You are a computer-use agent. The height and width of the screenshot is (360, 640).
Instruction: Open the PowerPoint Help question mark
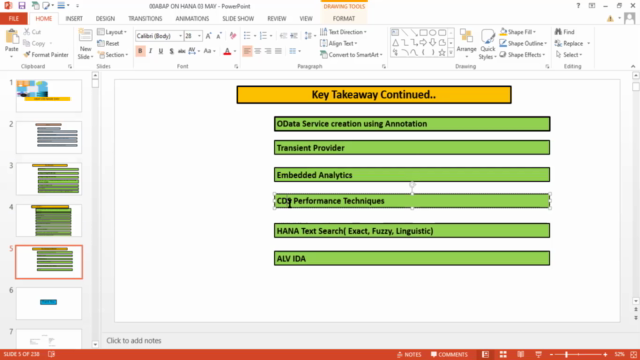578,6
